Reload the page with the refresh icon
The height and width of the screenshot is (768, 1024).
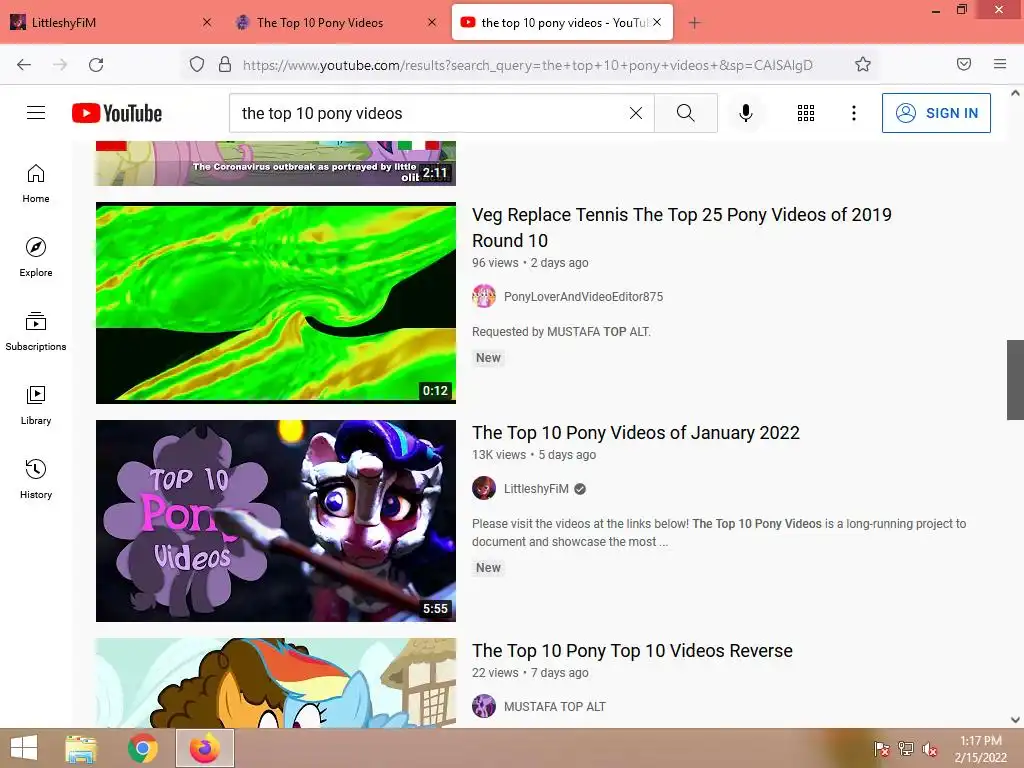click(x=96, y=65)
